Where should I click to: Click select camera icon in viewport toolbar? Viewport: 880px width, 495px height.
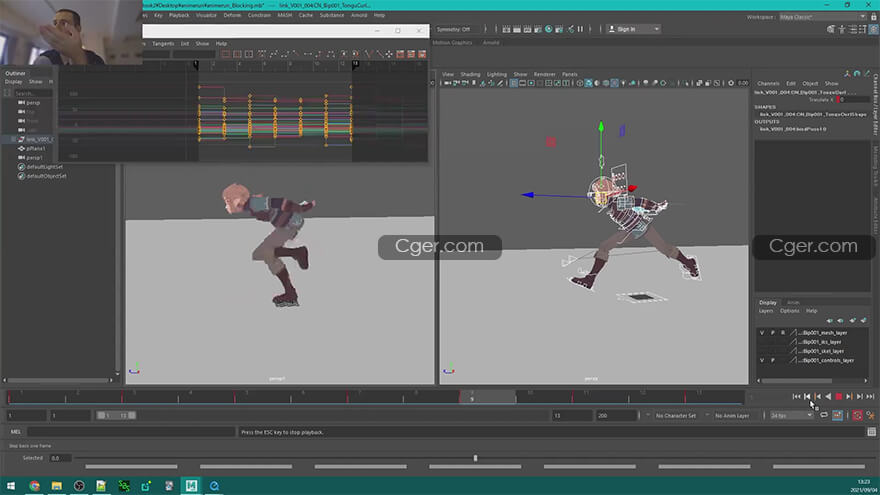pyautogui.click(x=447, y=83)
